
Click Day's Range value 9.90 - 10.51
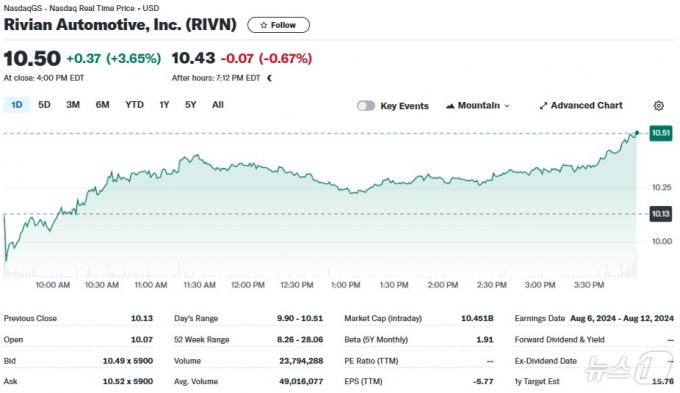pyautogui.click(x=300, y=318)
